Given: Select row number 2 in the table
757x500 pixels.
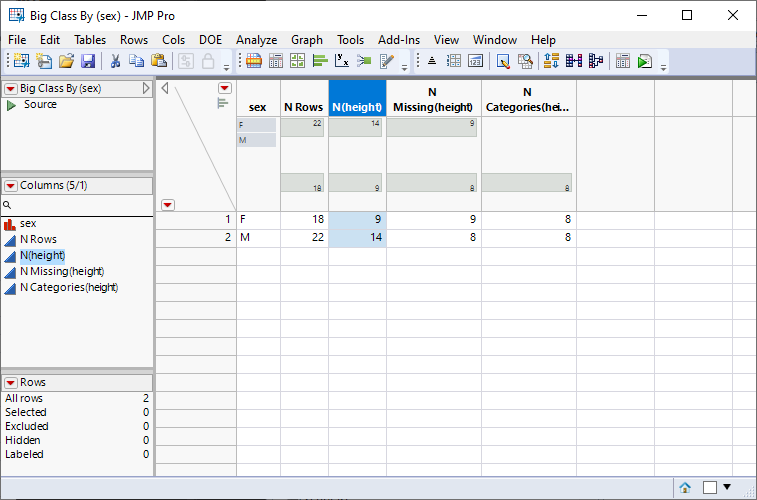Looking at the screenshot, I should pyautogui.click(x=196, y=237).
